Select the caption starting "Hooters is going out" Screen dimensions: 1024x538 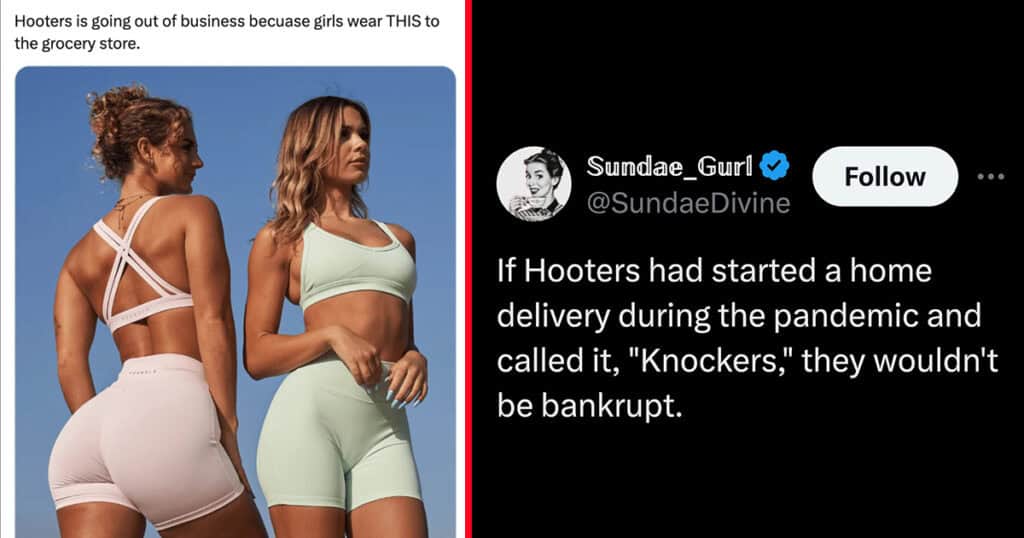(x=227, y=33)
